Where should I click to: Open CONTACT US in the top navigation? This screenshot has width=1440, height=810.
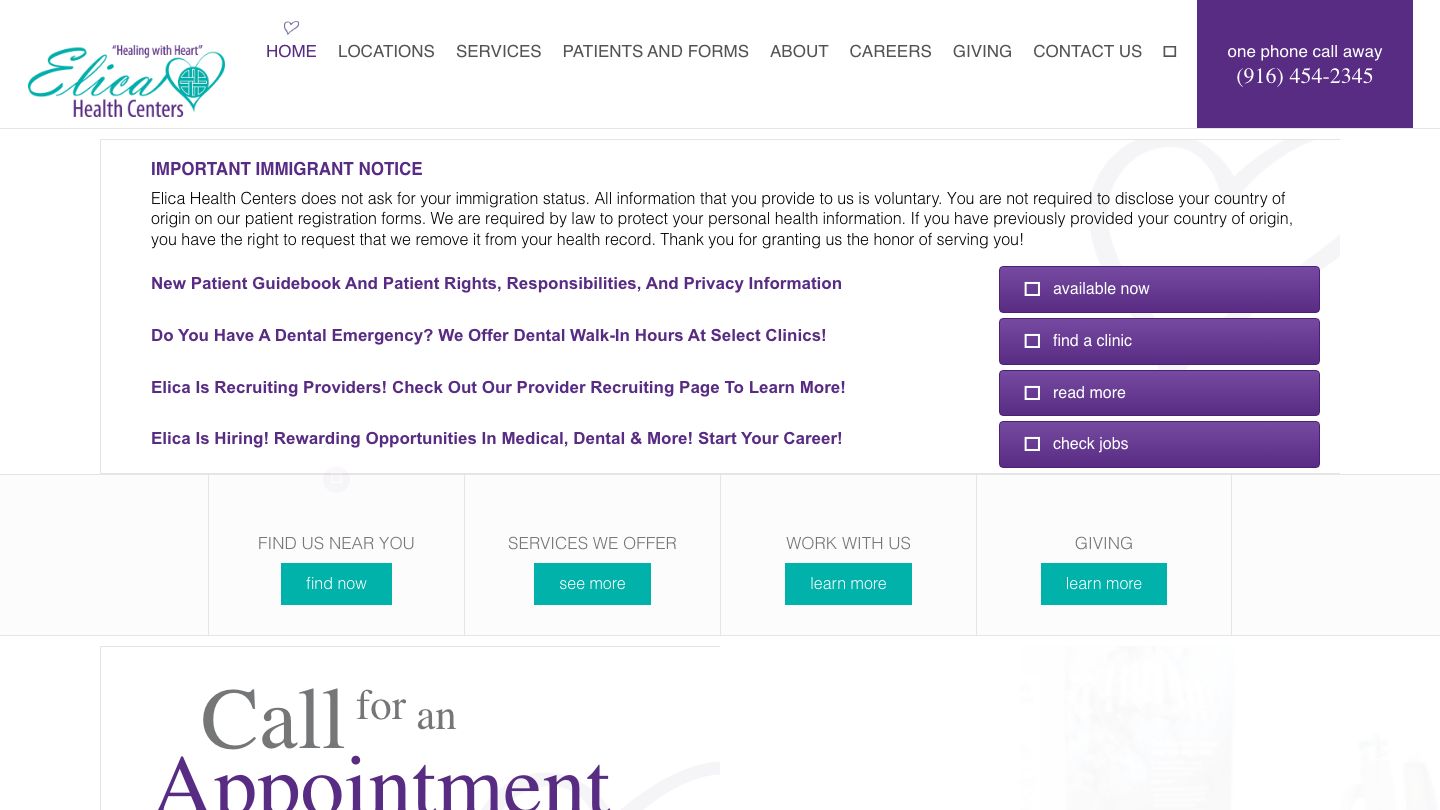coord(1087,51)
